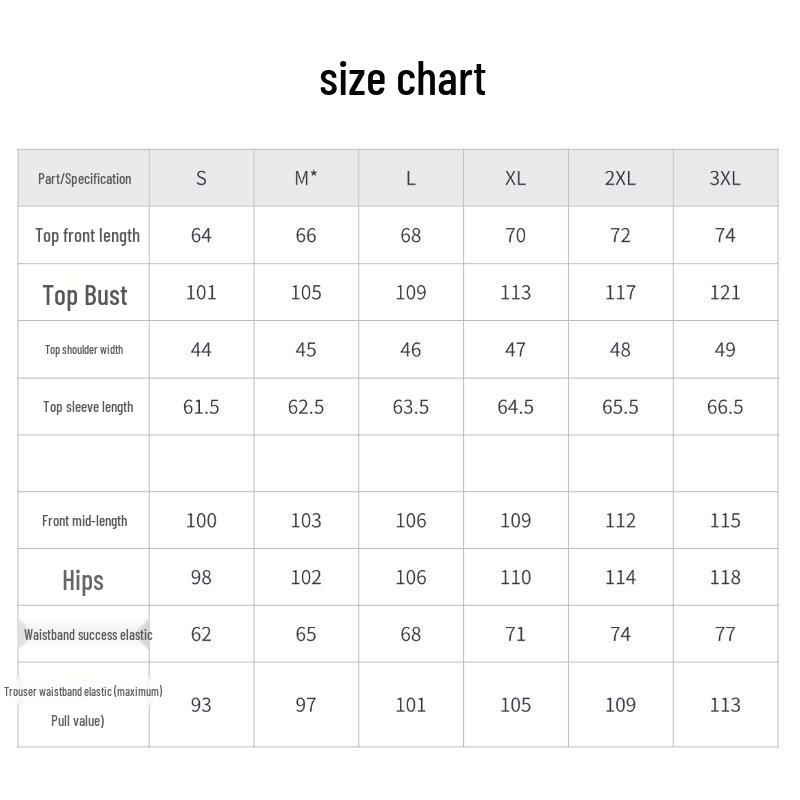Click the 'Waistband success elastic' row label

88,635
